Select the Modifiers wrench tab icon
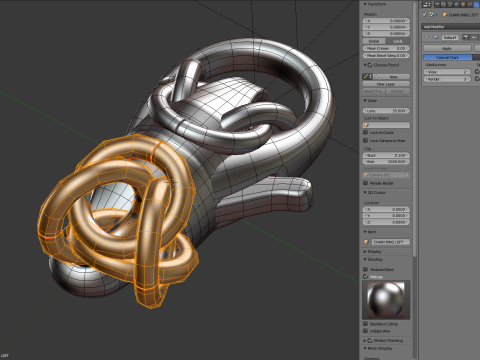480x360 pixels. [476, 5]
